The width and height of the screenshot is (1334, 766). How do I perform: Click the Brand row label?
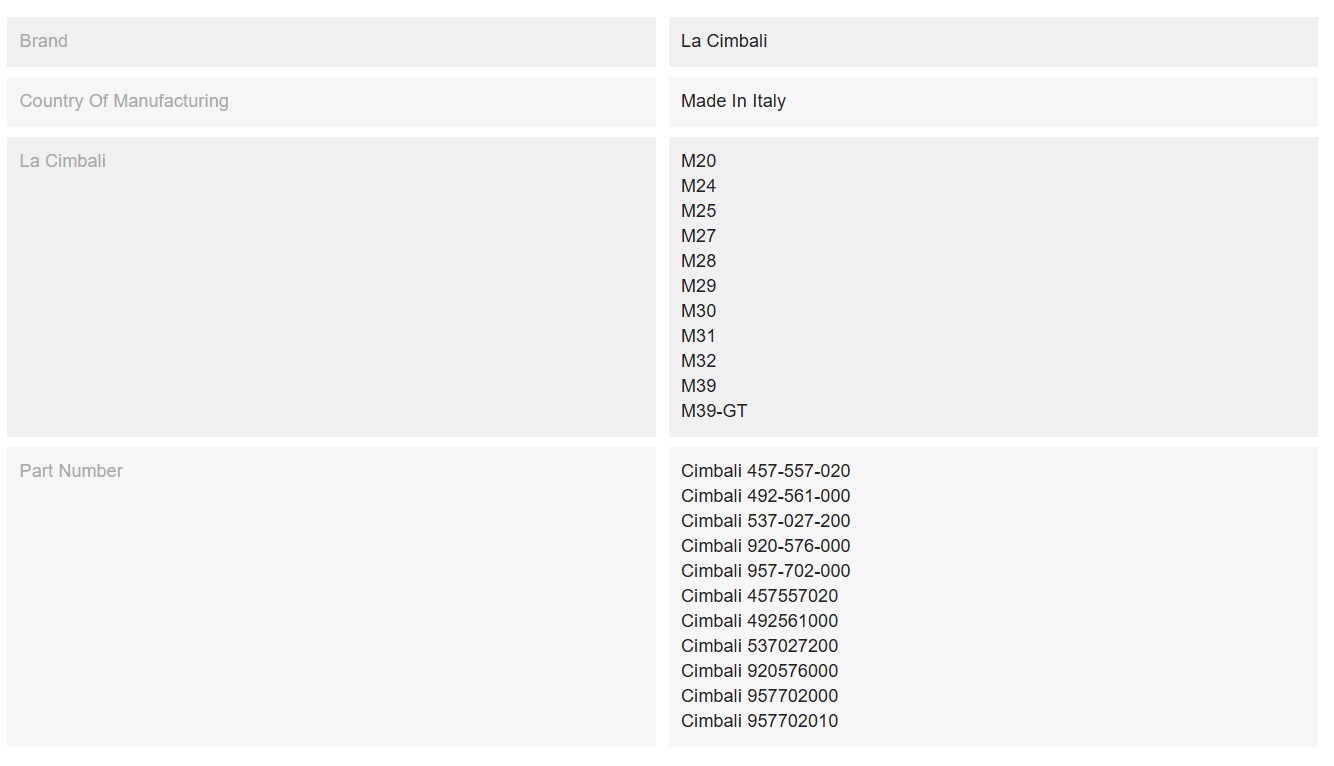pyautogui.click(x=44, y=41)
